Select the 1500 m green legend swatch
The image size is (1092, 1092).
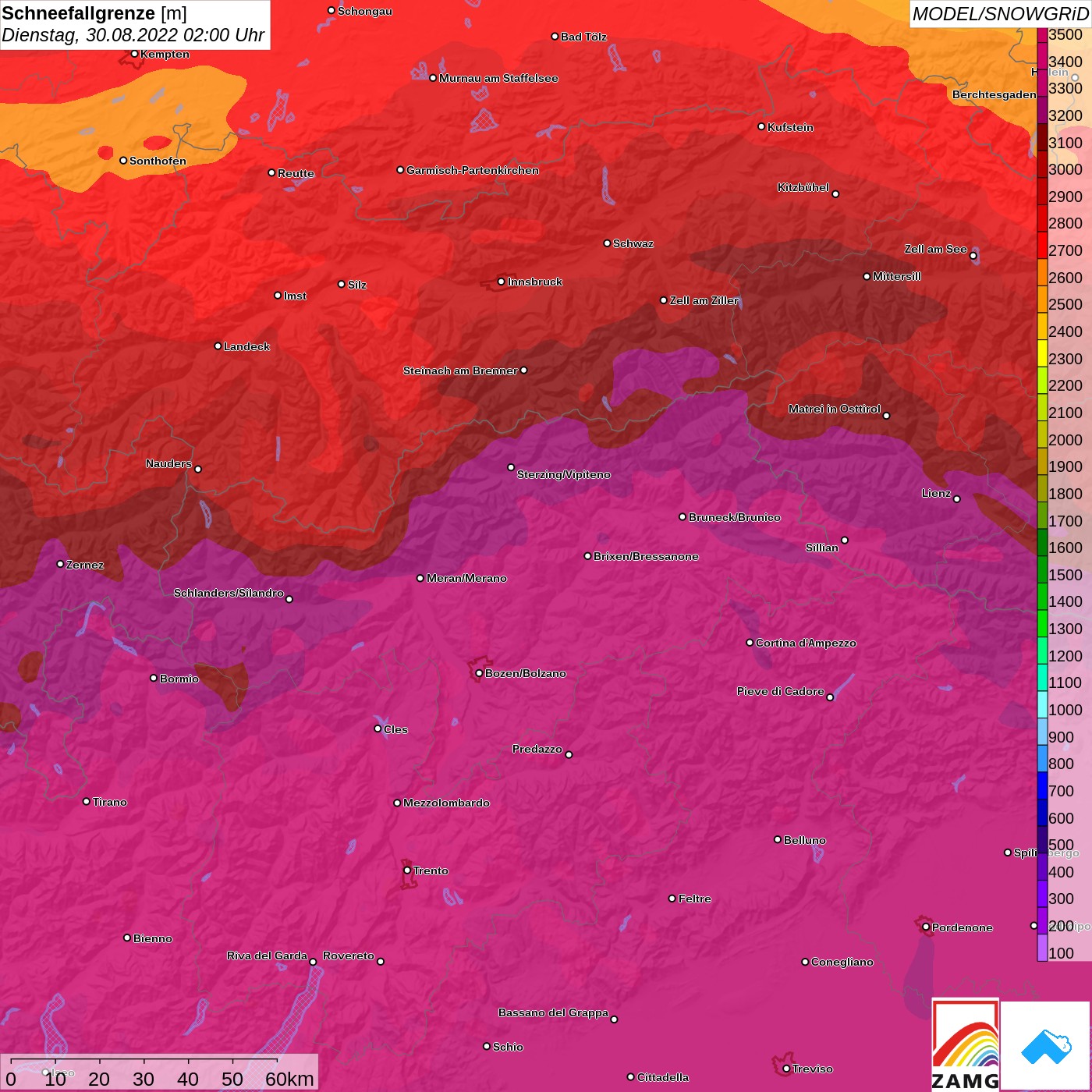tap(1042, 569)
